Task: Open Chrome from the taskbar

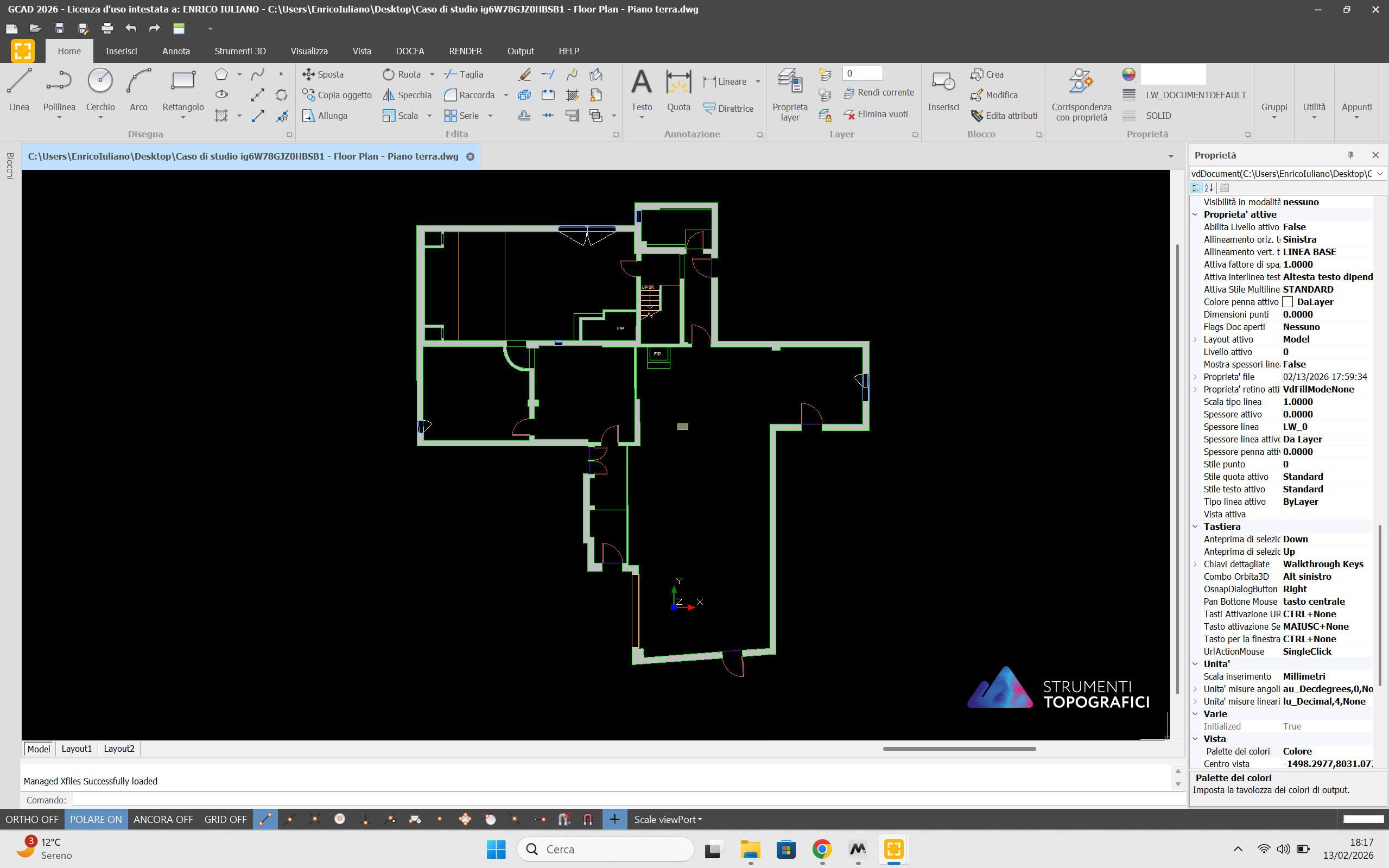Action: [822, 849]
